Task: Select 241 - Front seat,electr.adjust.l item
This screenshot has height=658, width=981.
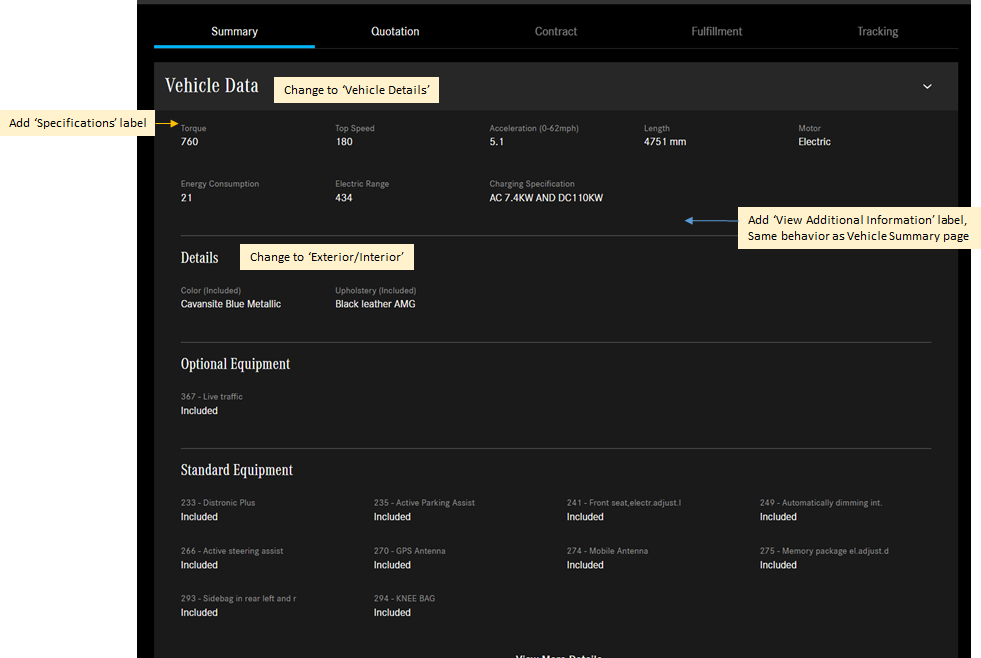Action: click(624, 503)
